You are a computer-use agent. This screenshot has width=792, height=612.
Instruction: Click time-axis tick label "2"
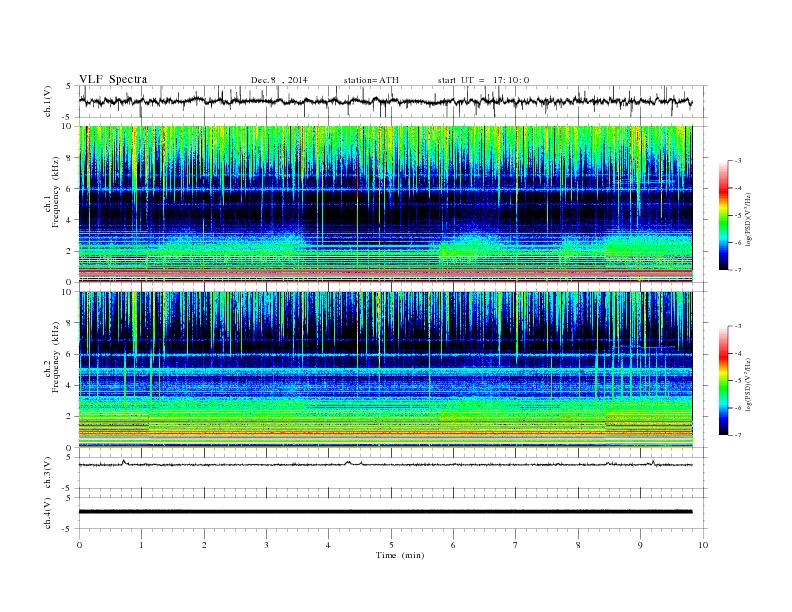coord(204,545)
